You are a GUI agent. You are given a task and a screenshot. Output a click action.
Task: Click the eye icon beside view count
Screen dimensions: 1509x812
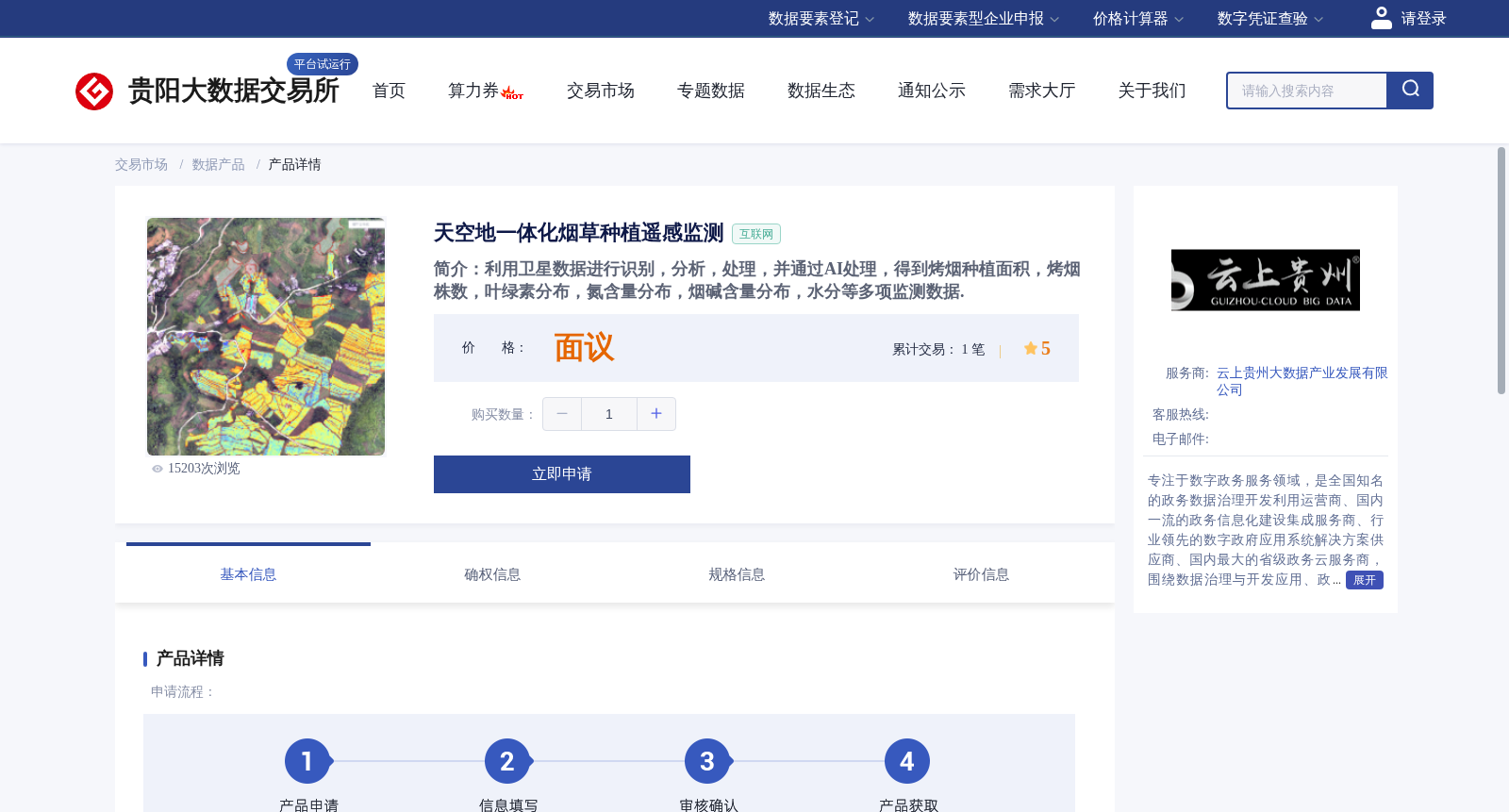[x=158, y=469]
